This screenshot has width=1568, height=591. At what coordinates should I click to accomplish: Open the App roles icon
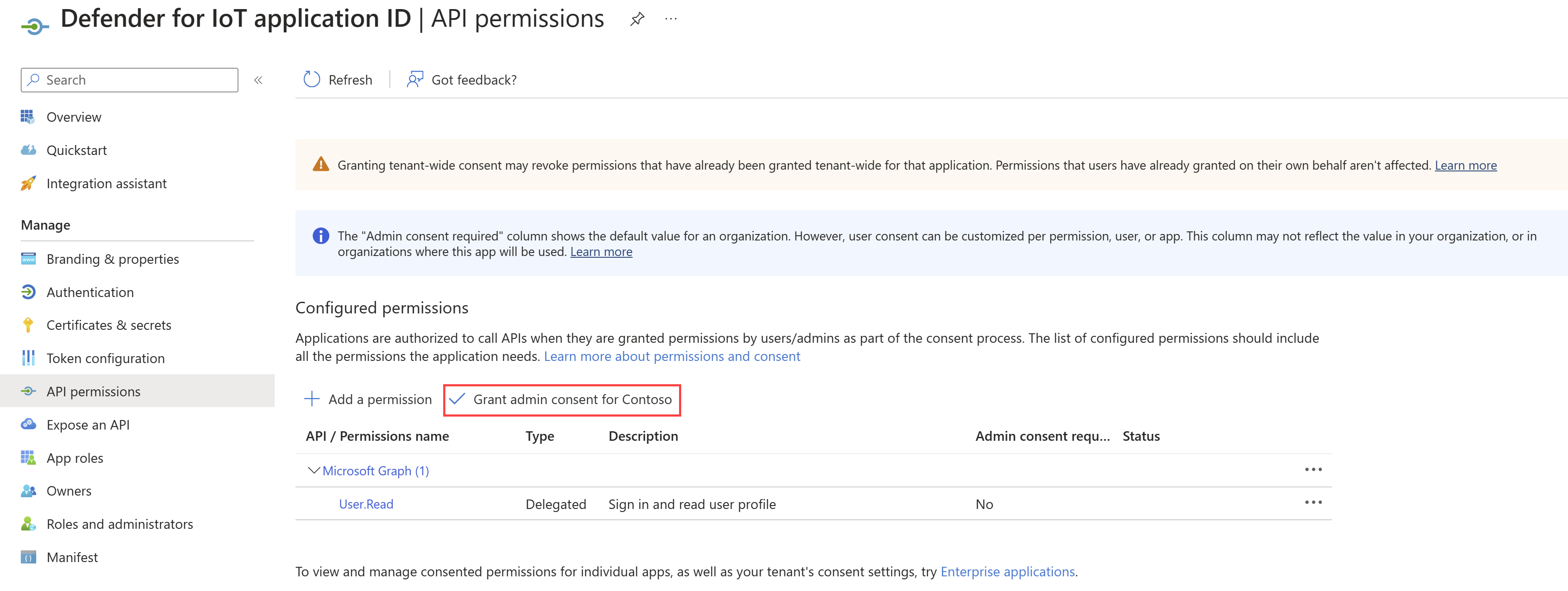tap(28, 458)
